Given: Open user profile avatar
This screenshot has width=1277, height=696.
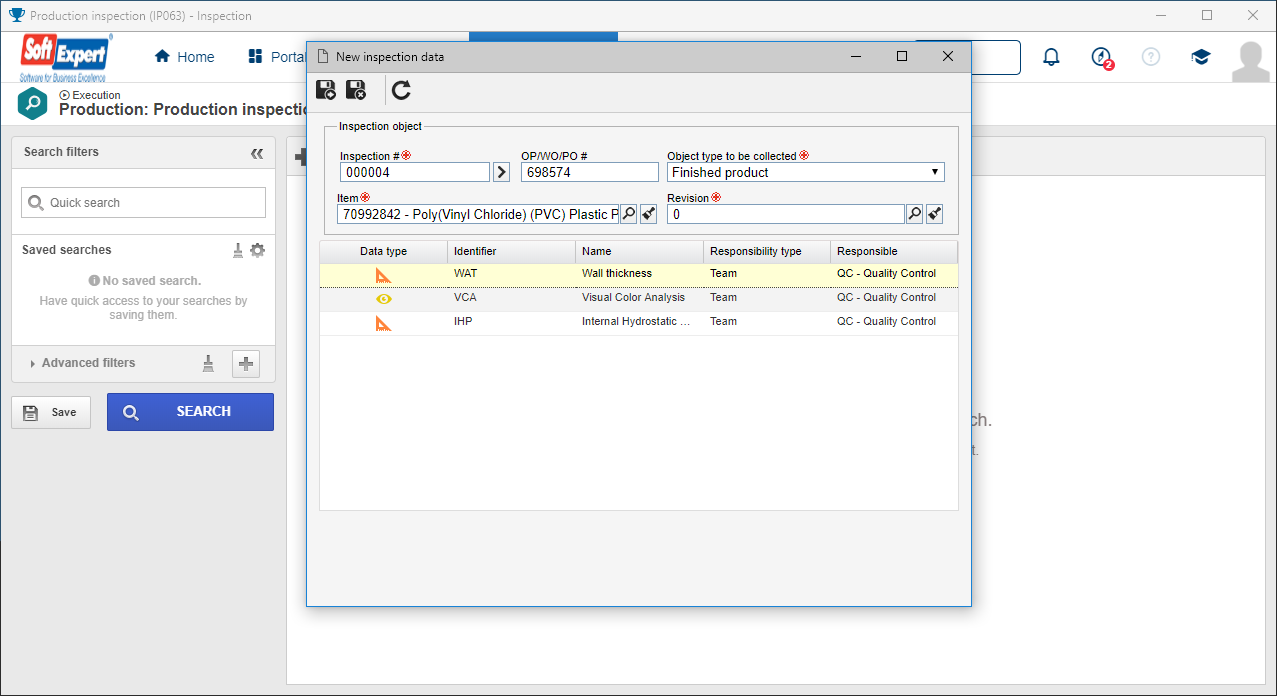Looking at the screenshot, I should pos(1251,61).
